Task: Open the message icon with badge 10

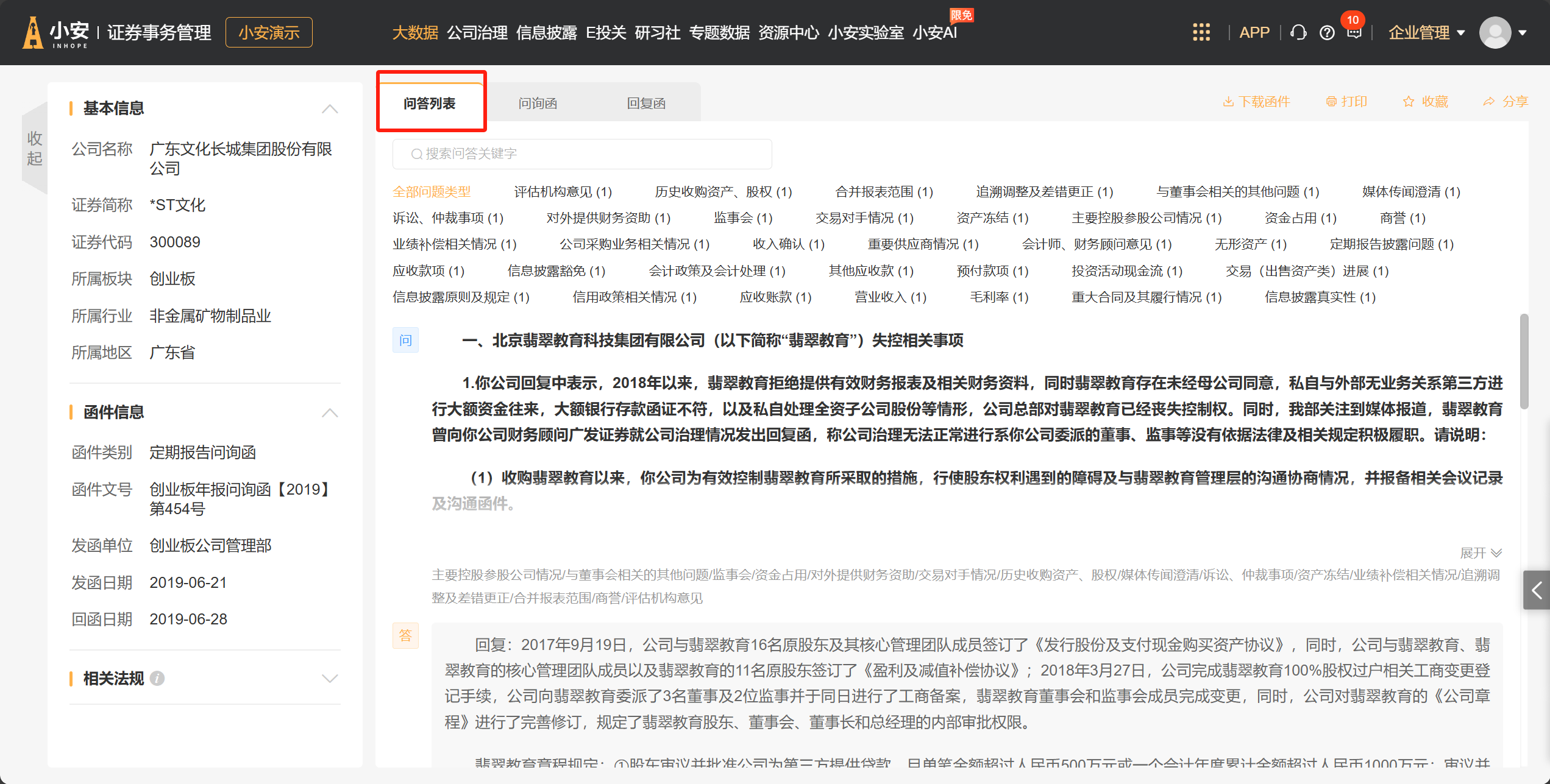Action: (1354, 30)
